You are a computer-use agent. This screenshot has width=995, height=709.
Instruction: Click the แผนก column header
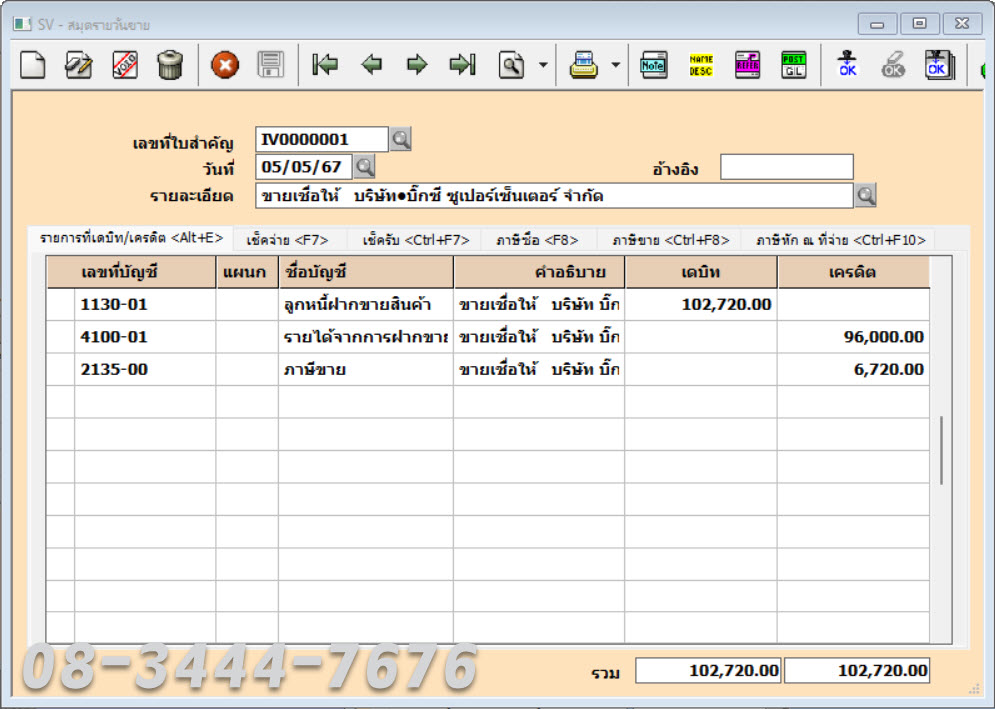click(247, 272)
